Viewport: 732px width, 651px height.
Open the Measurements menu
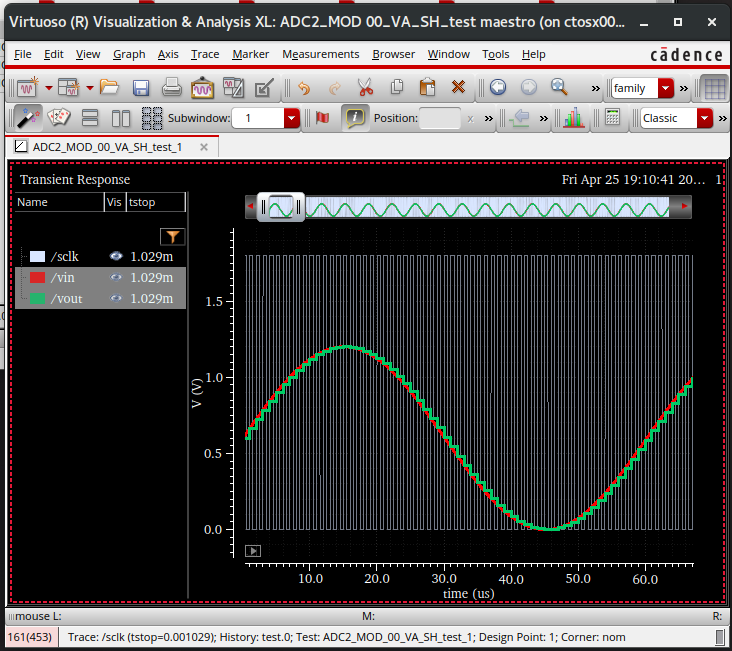[x=320, y=54]
